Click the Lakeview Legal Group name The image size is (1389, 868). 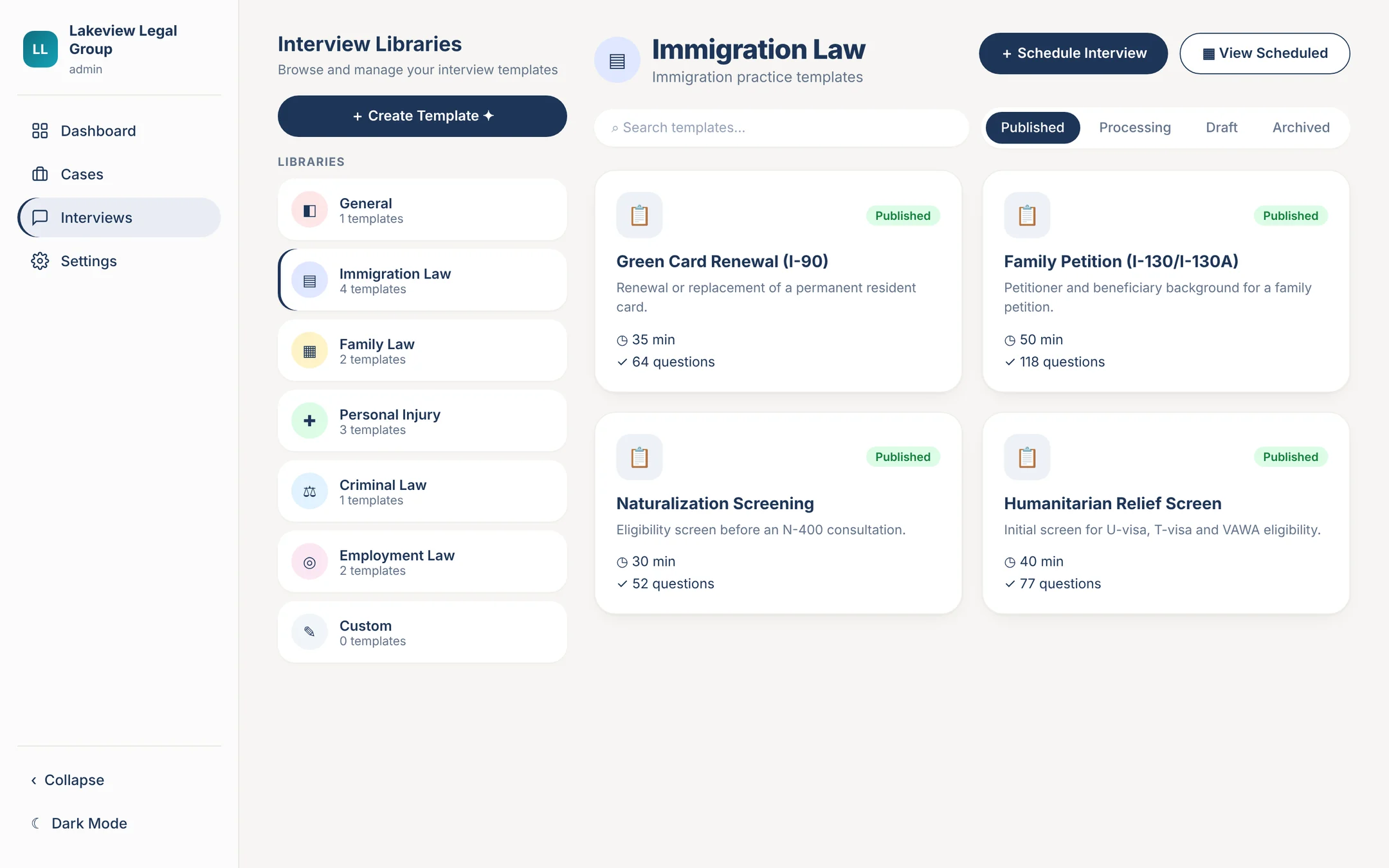click(x=123, y=40)
